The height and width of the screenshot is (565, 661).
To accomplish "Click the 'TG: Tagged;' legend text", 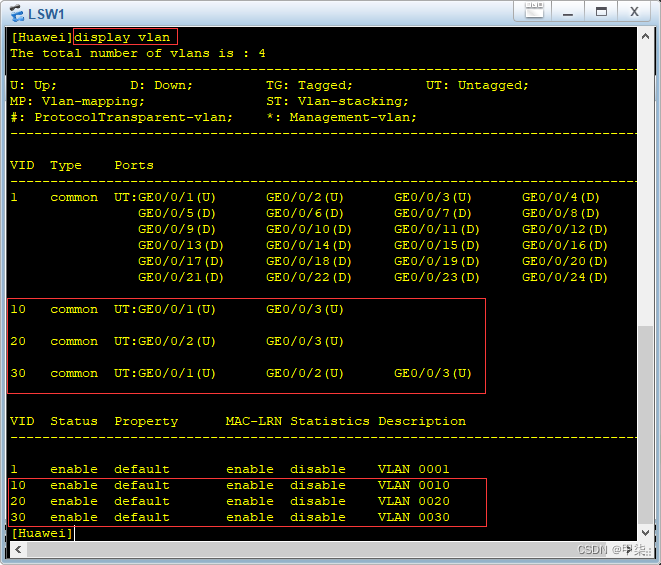I will click(309, 85).
